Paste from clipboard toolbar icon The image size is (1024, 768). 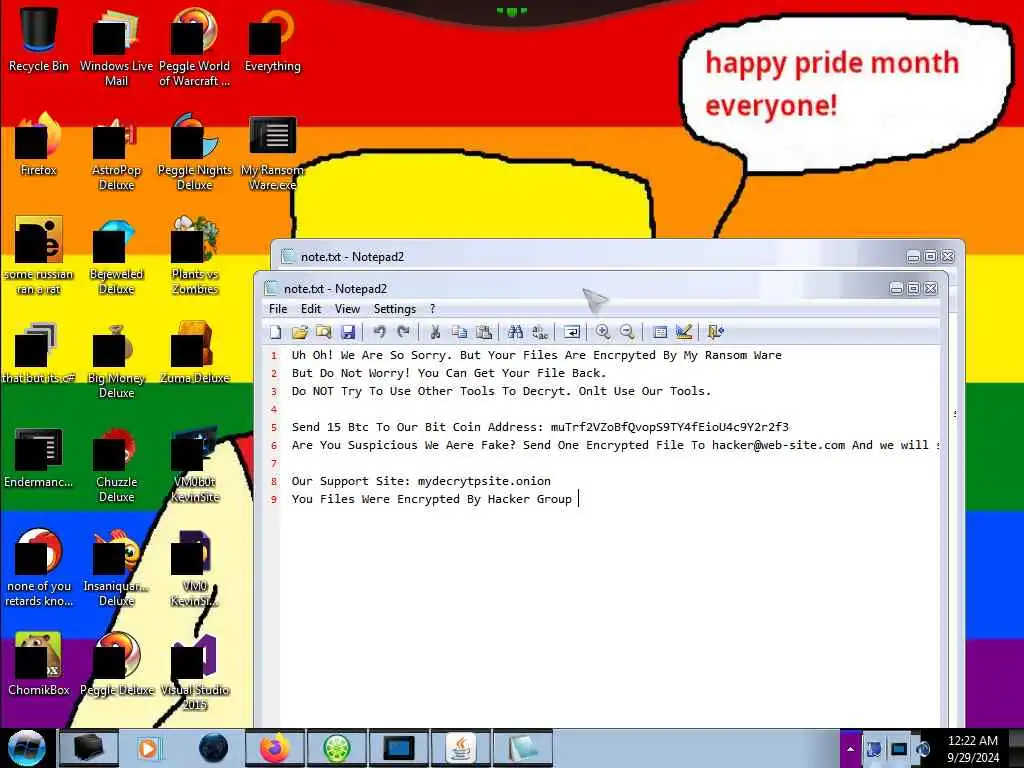pos(483,332)
